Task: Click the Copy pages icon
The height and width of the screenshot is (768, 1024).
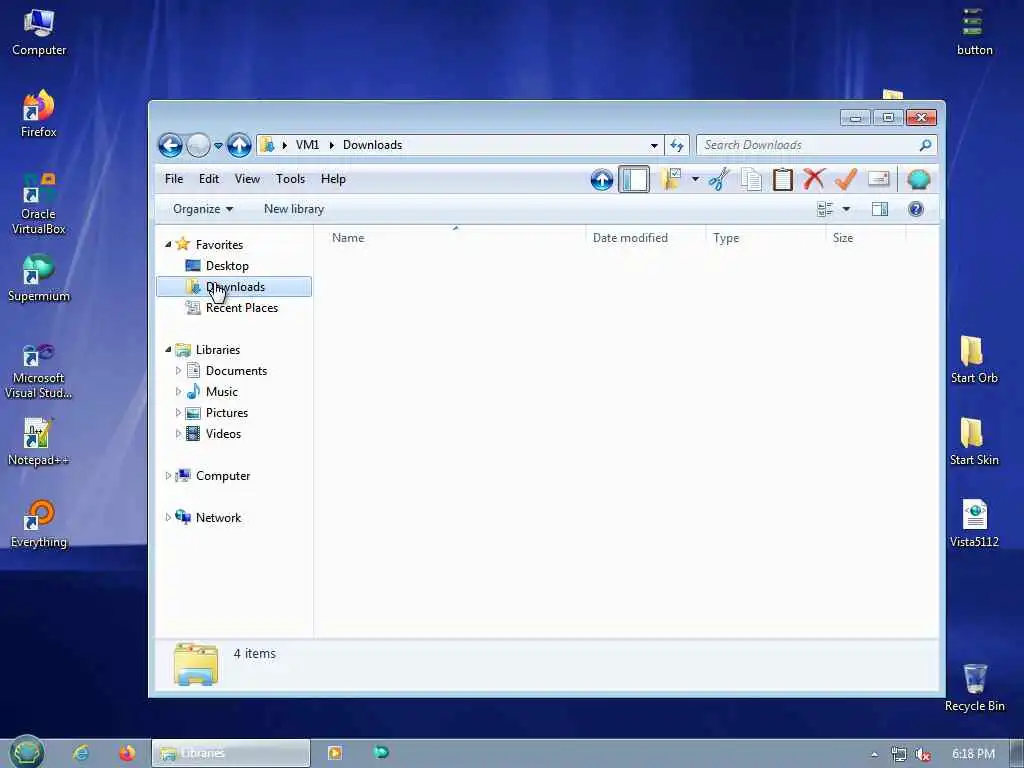Action: [751, 180]
